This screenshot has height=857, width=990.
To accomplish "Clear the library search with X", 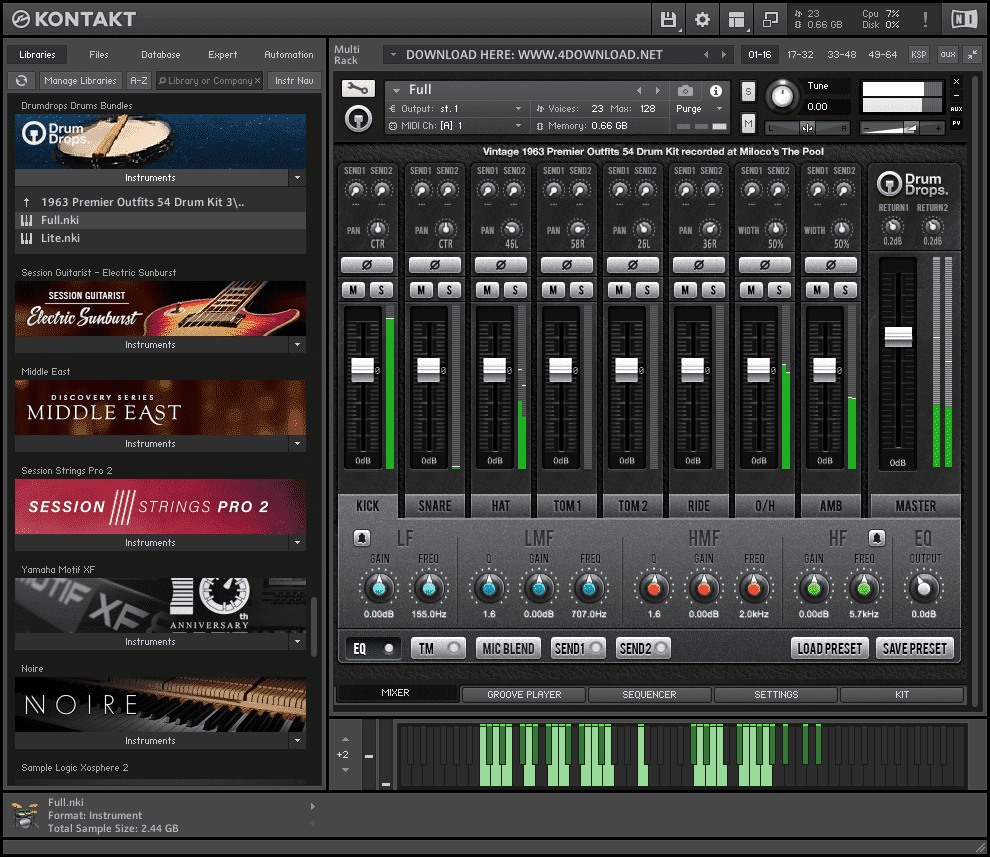I will coord(258,81).
